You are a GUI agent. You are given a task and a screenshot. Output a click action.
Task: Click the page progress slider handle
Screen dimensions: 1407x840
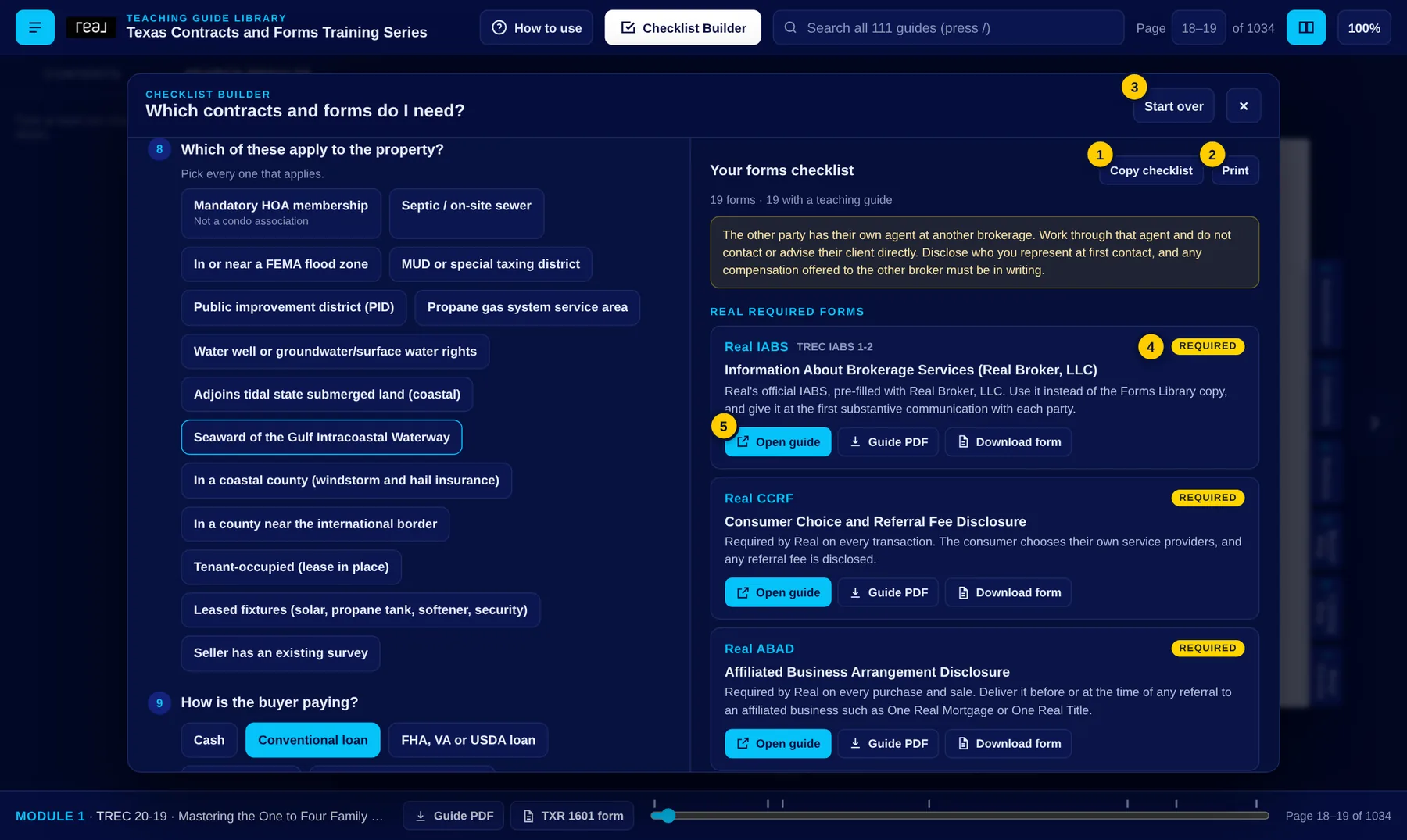[x=668, y=816]
